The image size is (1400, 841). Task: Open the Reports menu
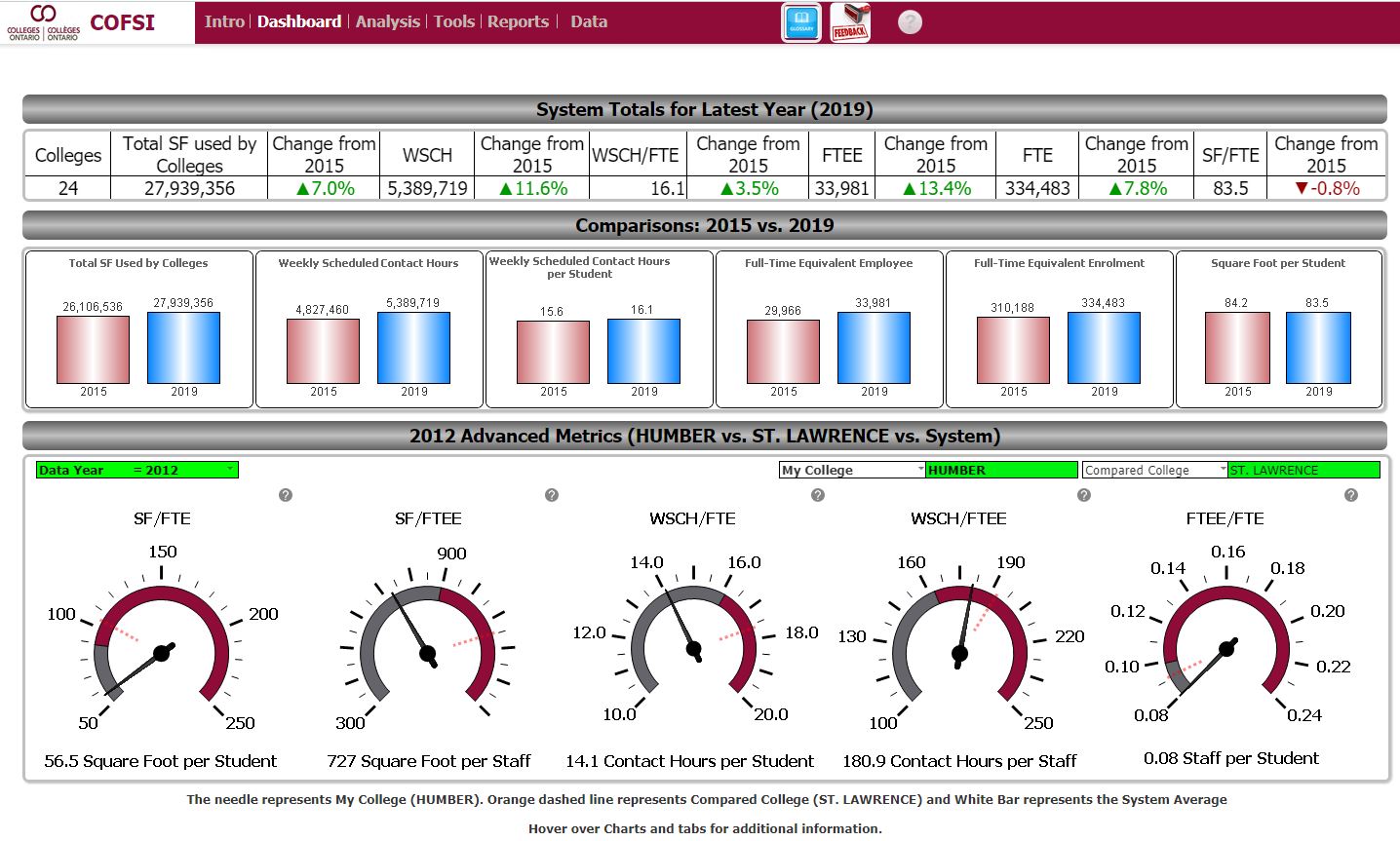point(519,20)
